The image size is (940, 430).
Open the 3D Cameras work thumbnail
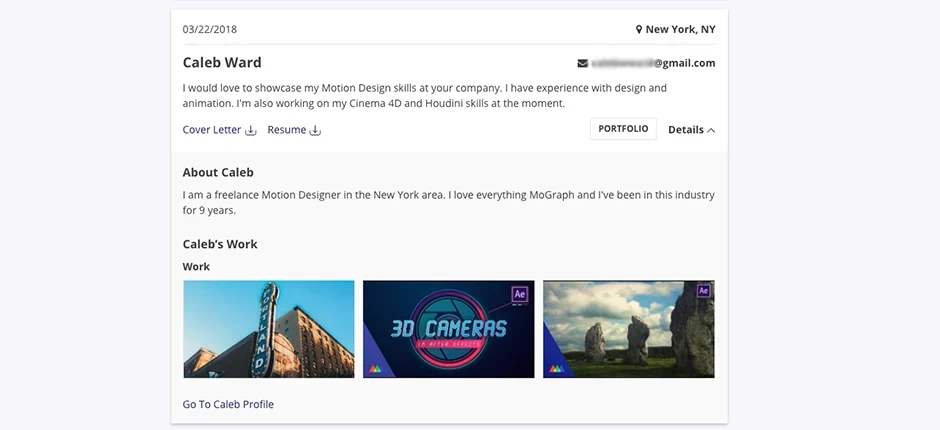pos(448,329)
